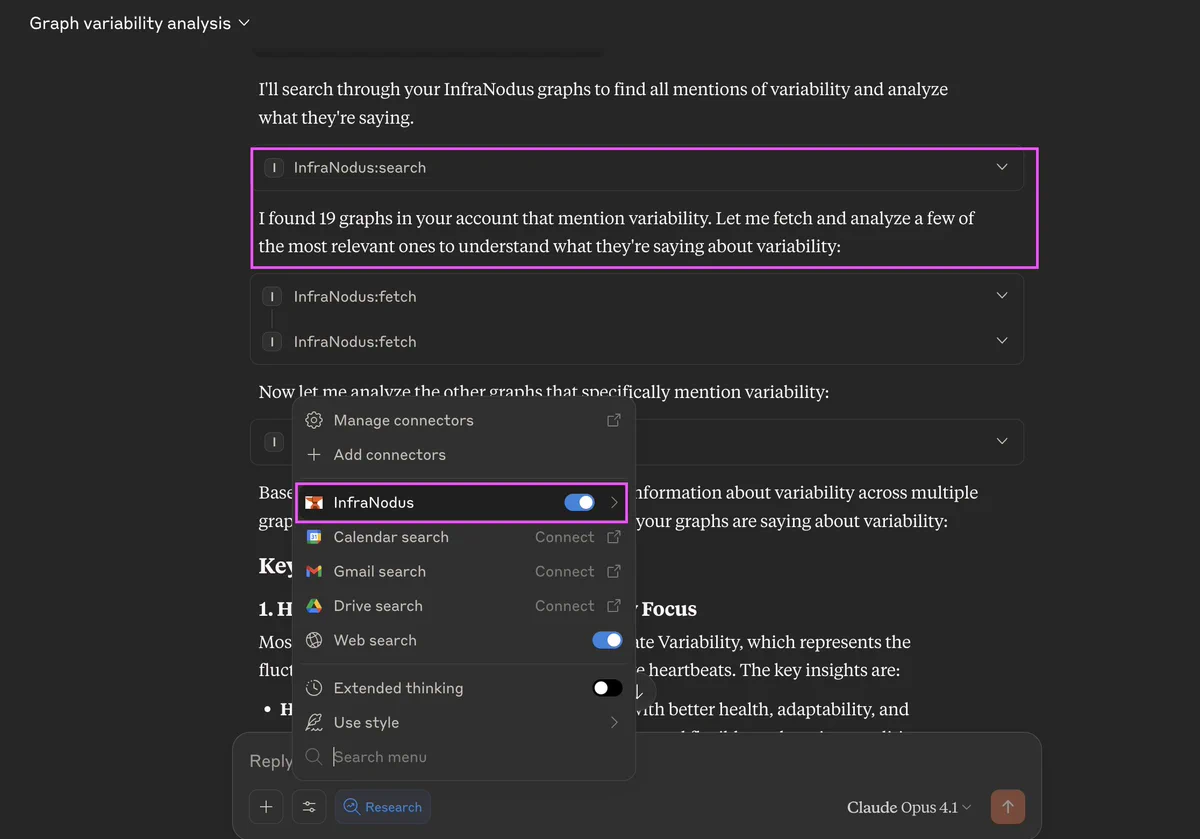Connect Gmail search

(x=564, y=571)
